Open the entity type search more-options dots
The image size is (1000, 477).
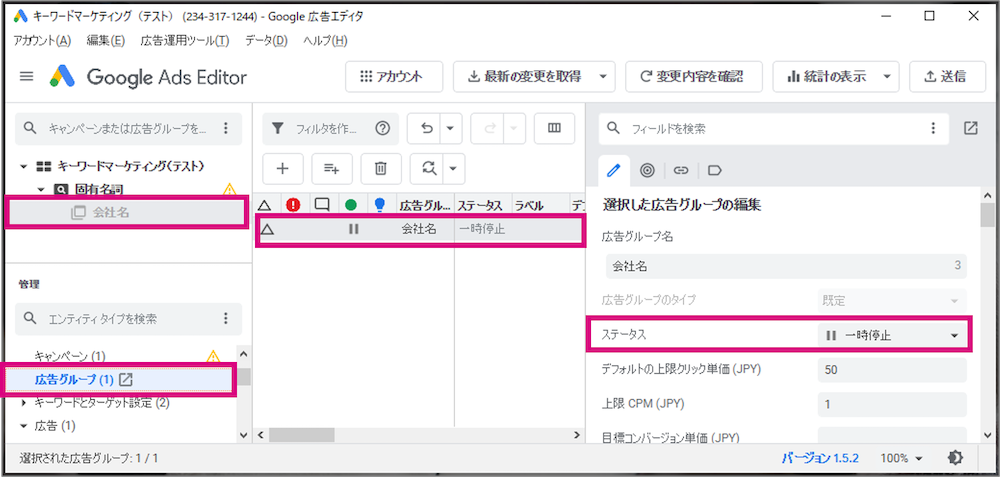pyautogui.click(x=225, y=318)
